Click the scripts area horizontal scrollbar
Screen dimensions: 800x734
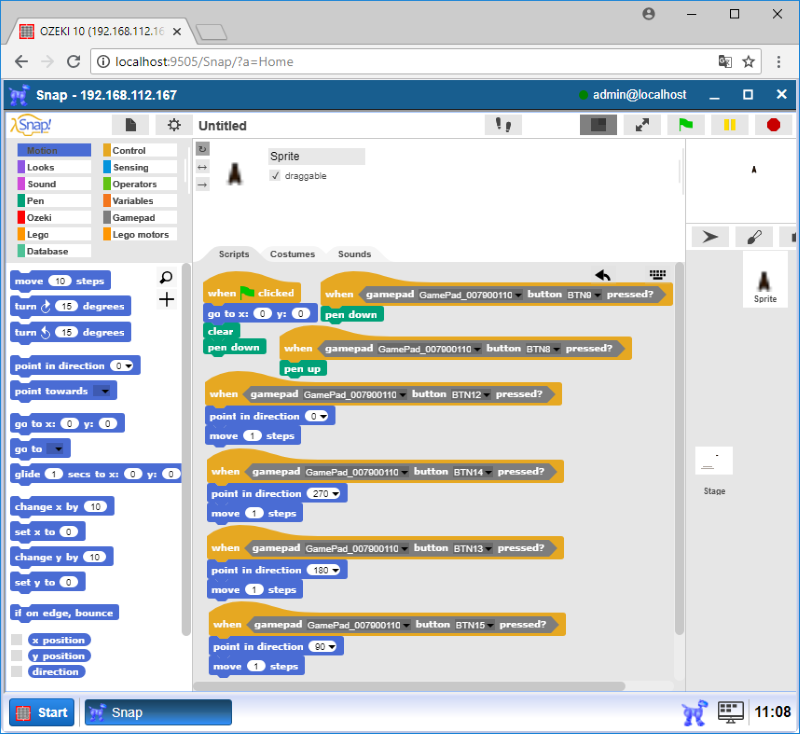410,686
